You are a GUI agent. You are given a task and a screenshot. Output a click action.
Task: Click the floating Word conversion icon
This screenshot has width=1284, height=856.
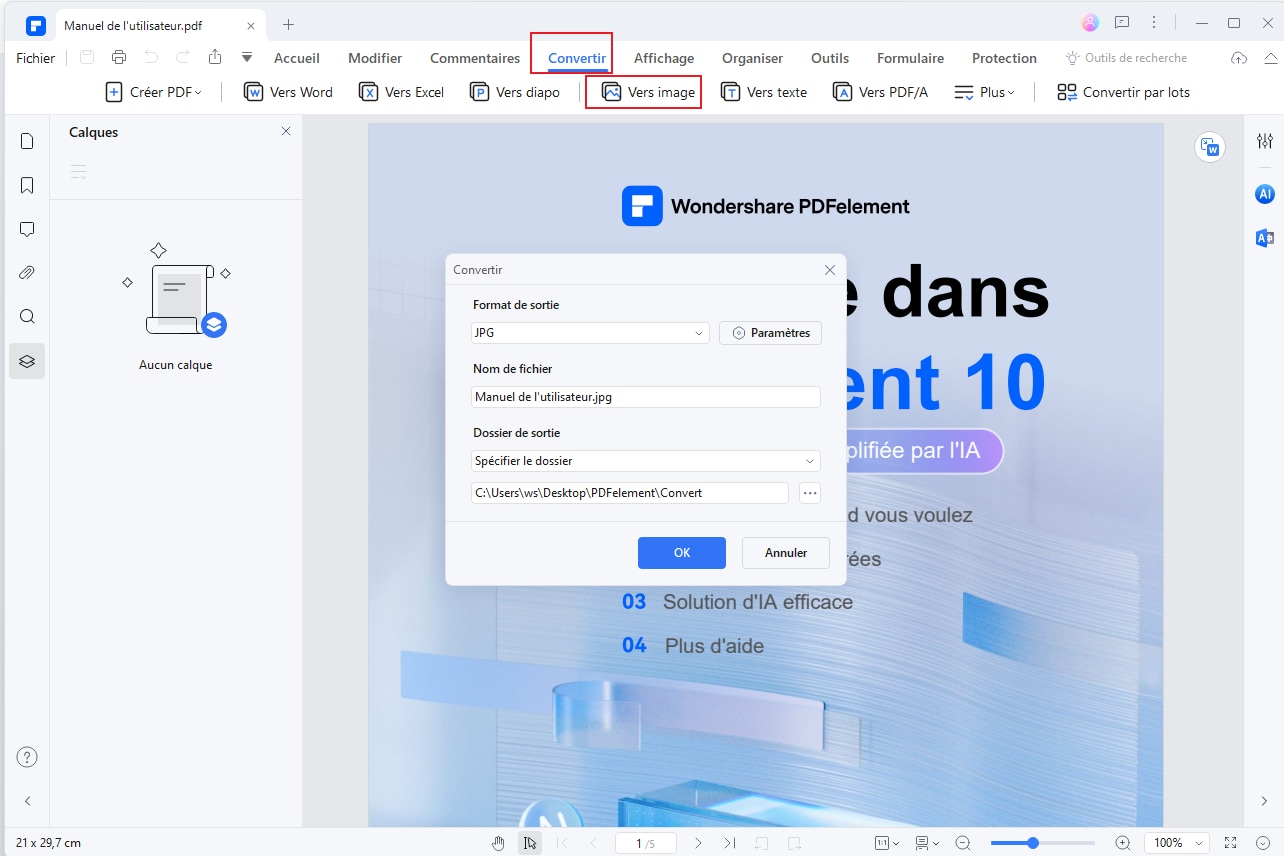1211,148
